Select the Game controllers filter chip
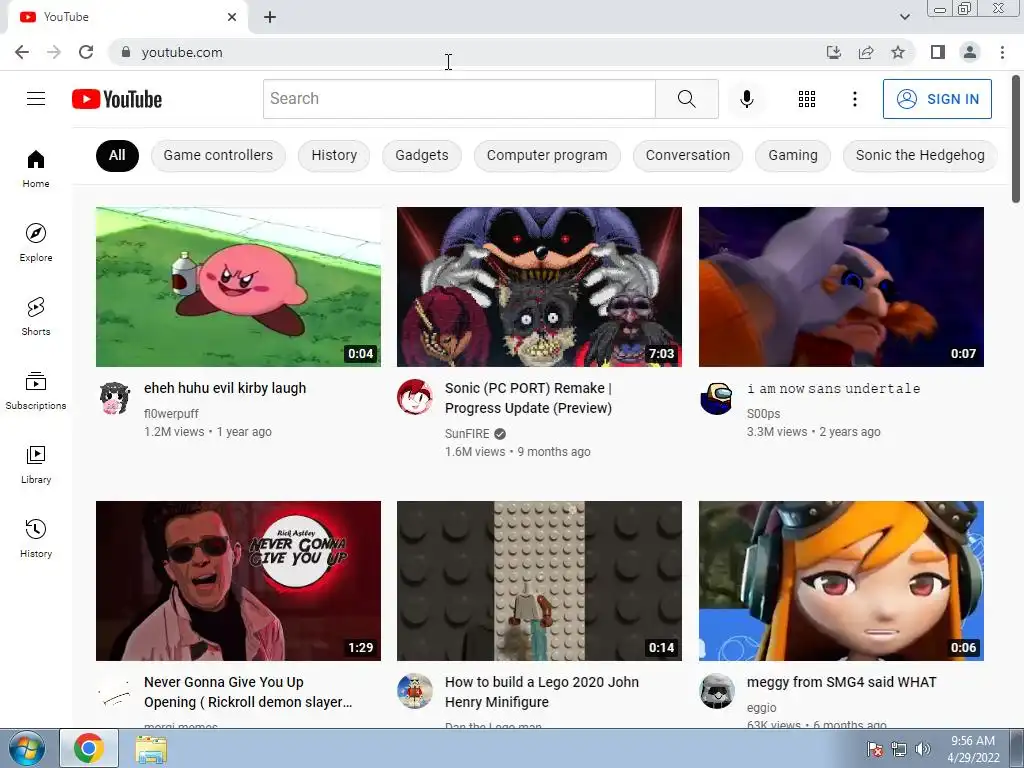 (x=218, y=155)
